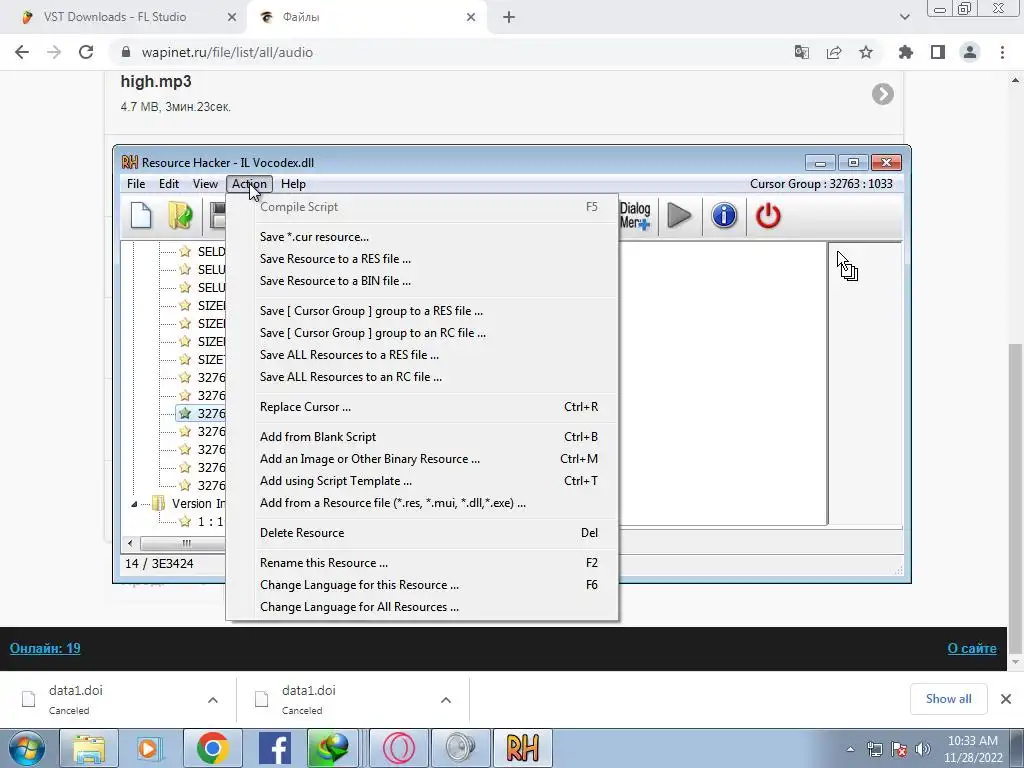1024x768 pixels.
Task: Open the Edit menu in Resource Hacker
Action: click(168, 184)
